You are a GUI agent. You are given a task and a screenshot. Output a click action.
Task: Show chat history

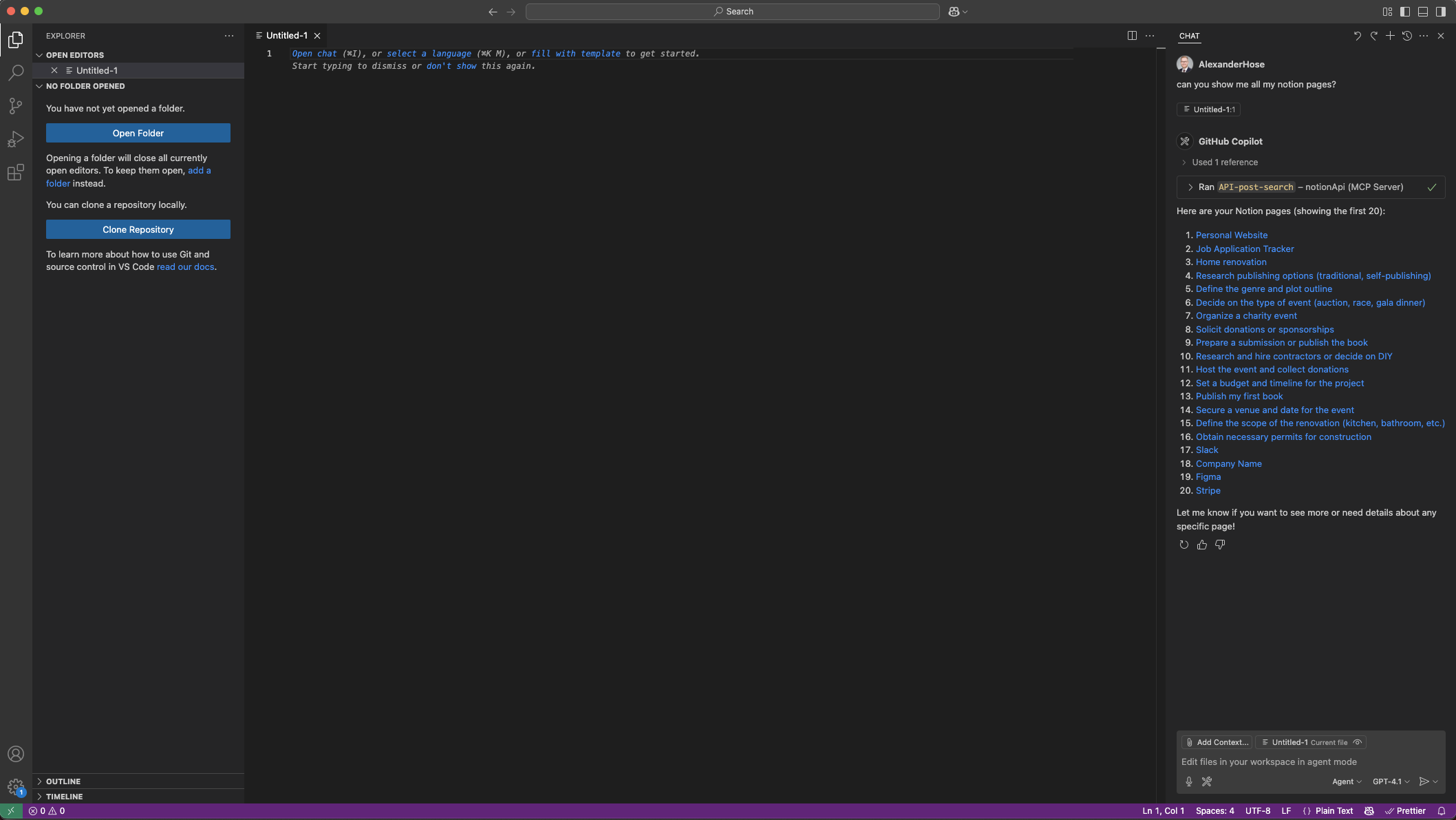click(1407, 36)
